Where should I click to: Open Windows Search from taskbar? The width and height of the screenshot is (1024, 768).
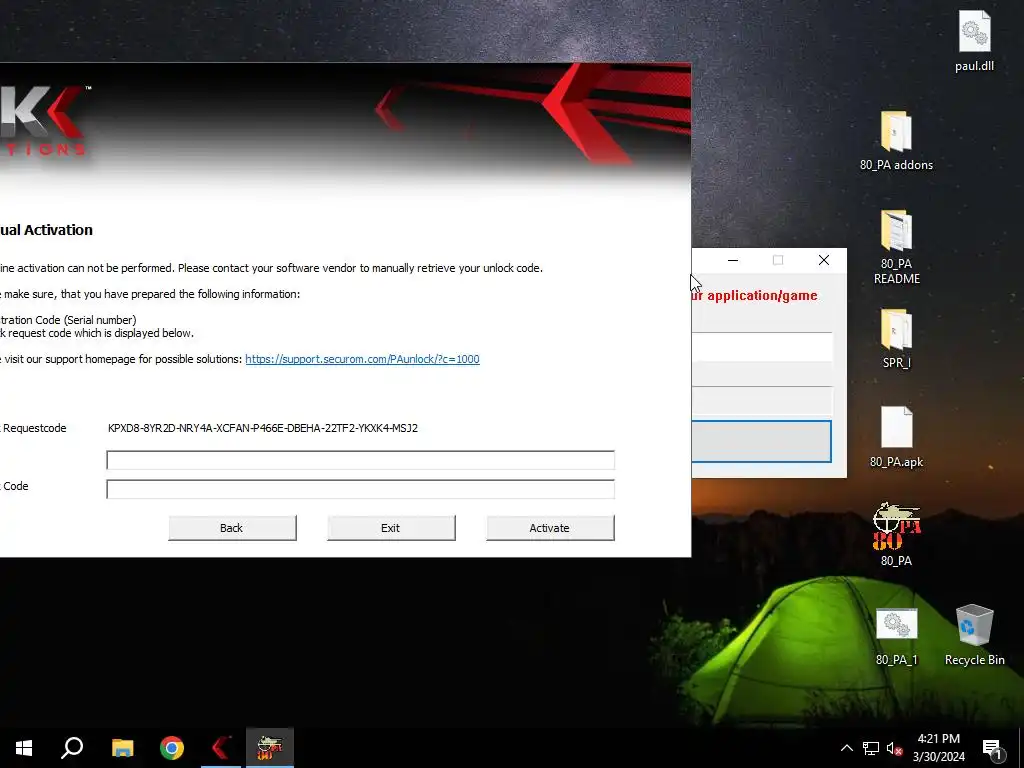pyautogui.click(x=72, y=748)
